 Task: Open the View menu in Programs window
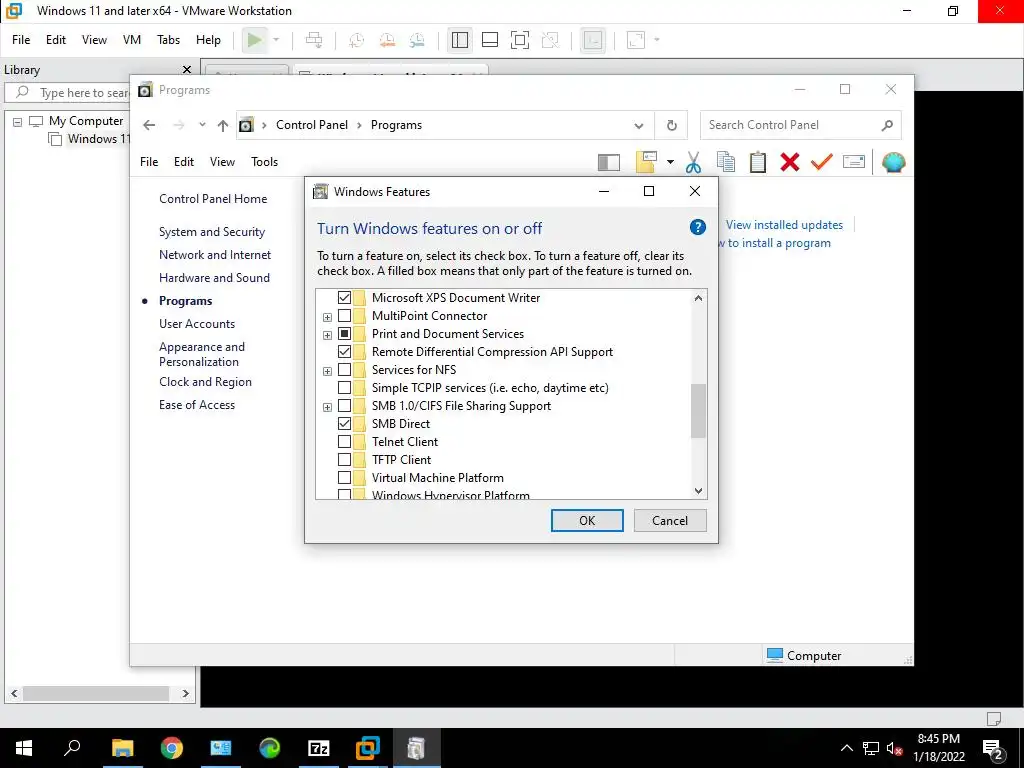click(x=222, y=162)
